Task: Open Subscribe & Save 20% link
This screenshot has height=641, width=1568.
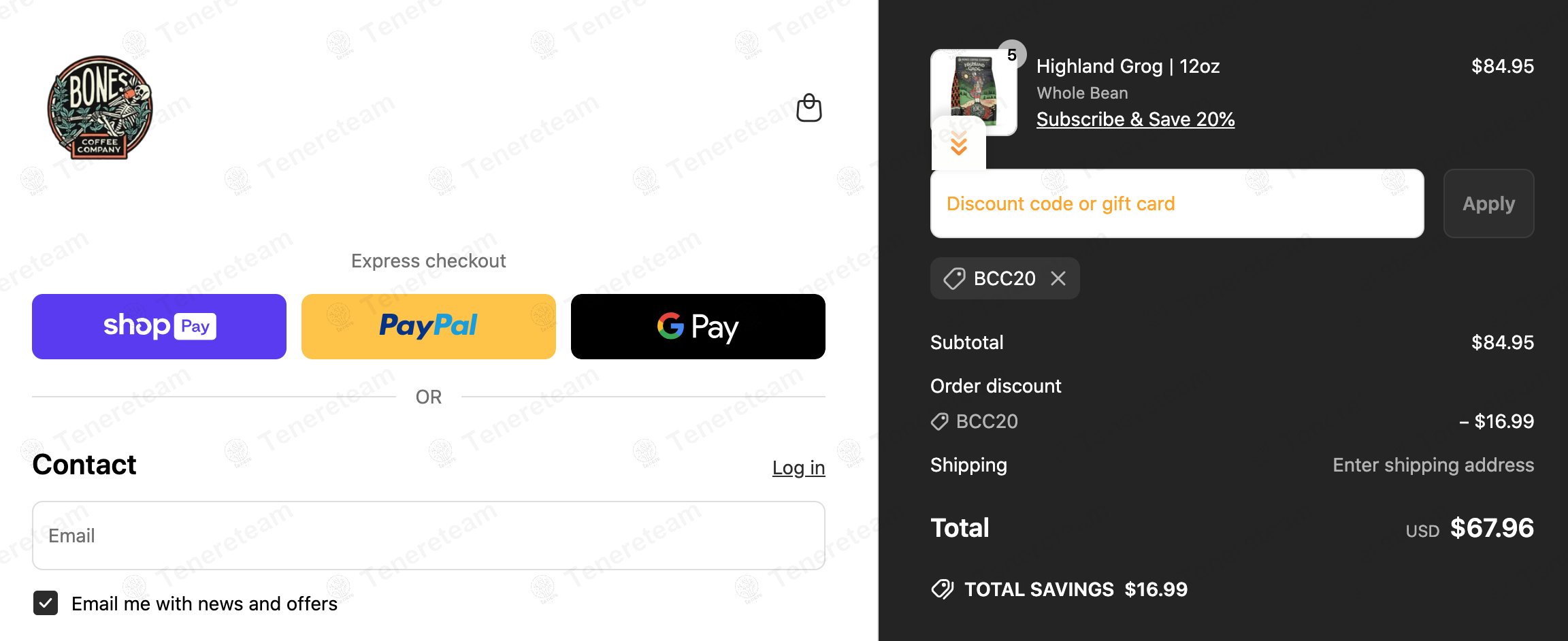Action: click(1135, 120)
